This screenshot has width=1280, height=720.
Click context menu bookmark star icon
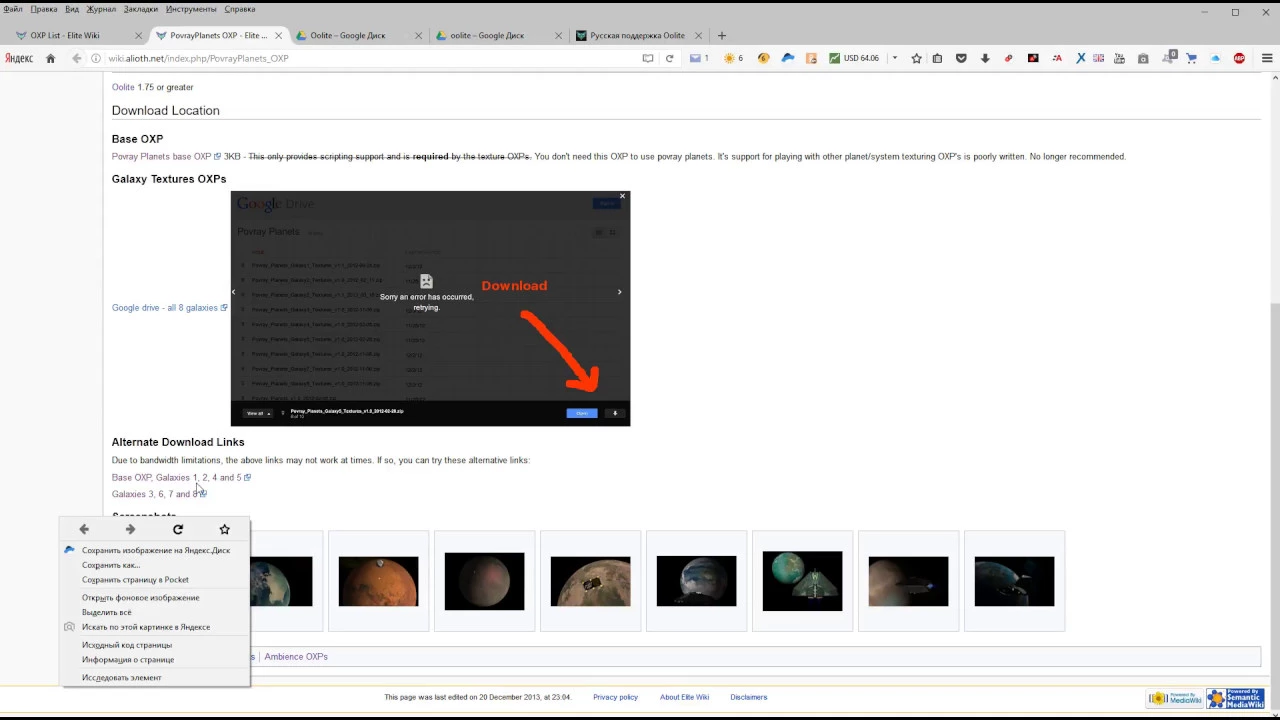point(224,529)
